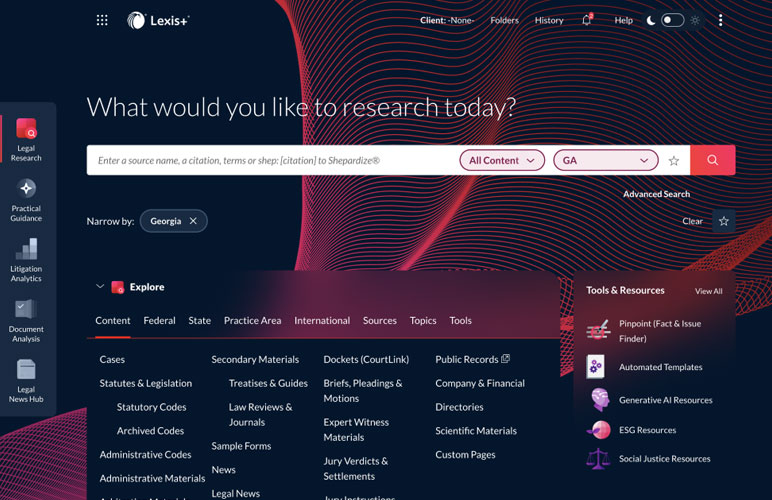Screen dimensions: 772x500
Task: Select the Federal tab
Action: point(159,320)
